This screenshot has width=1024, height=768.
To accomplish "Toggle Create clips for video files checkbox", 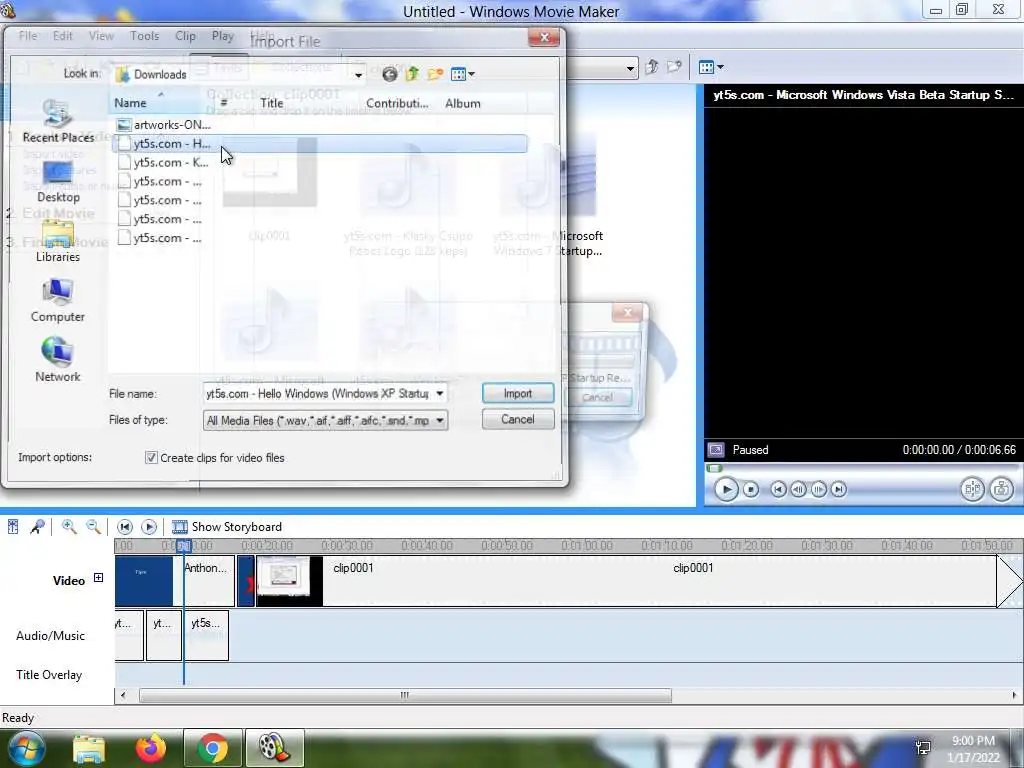I will (151, 458).
